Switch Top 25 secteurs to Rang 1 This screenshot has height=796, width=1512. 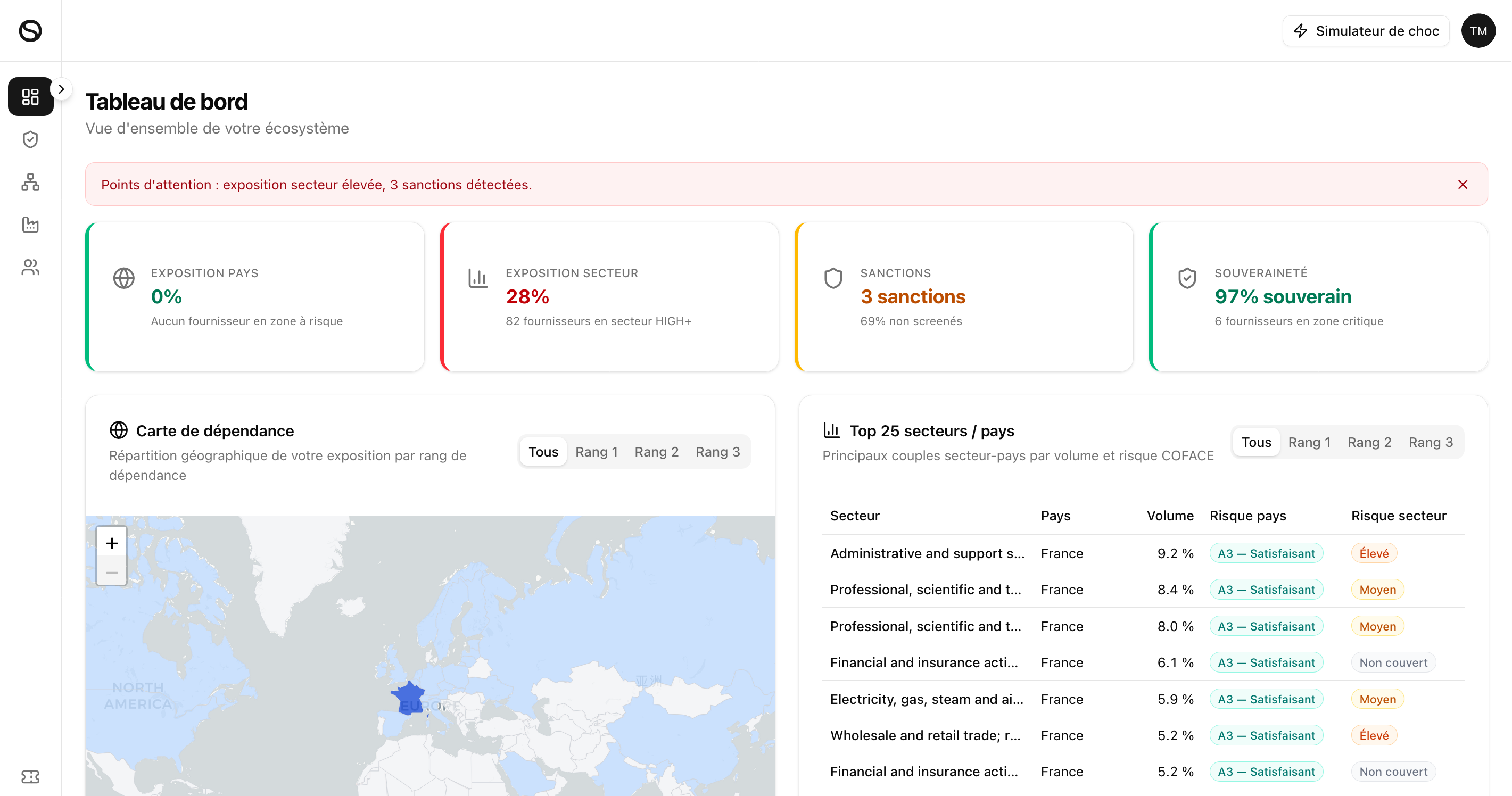coord(1308,442)
